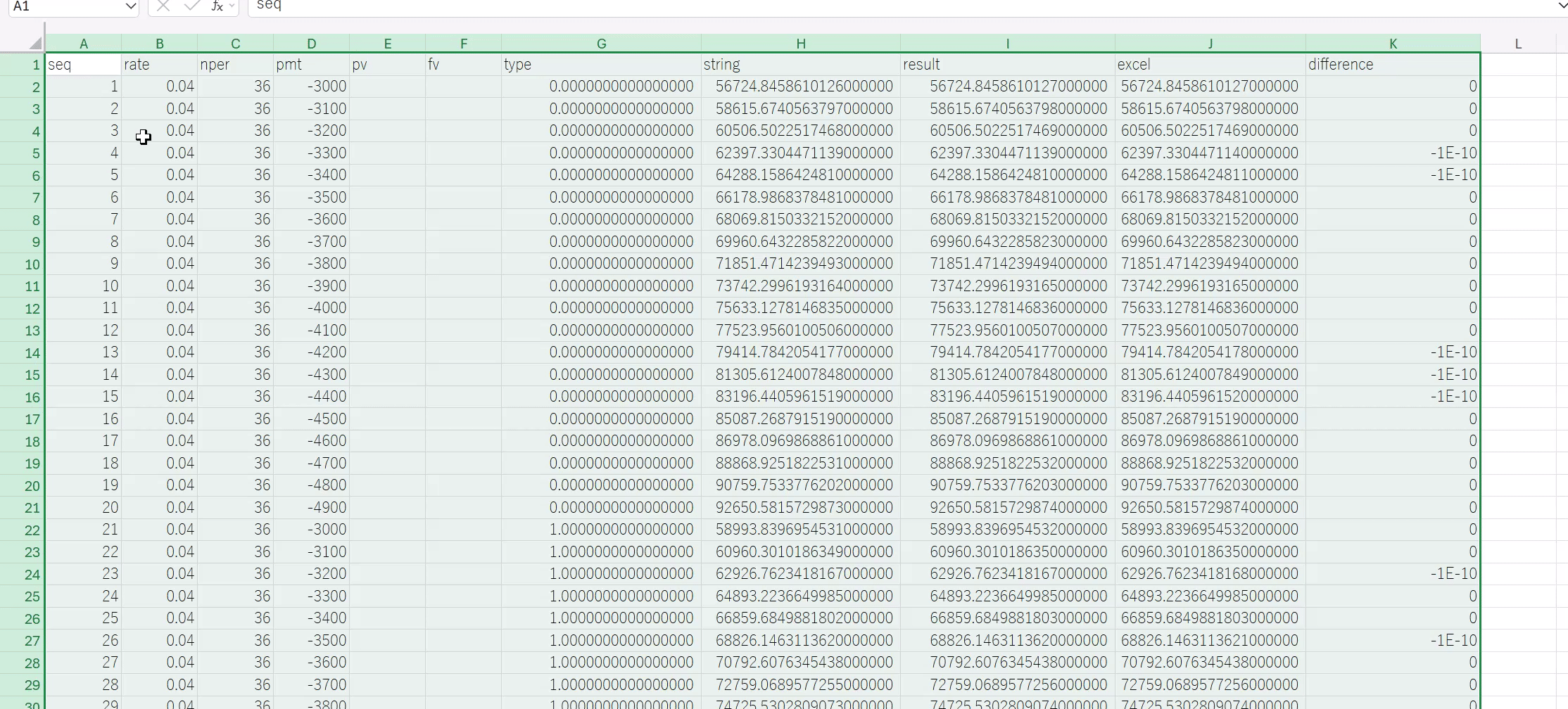Screen dimensions: 1568x709
Task: Click the 'rate' header cell
Action: 160,65
